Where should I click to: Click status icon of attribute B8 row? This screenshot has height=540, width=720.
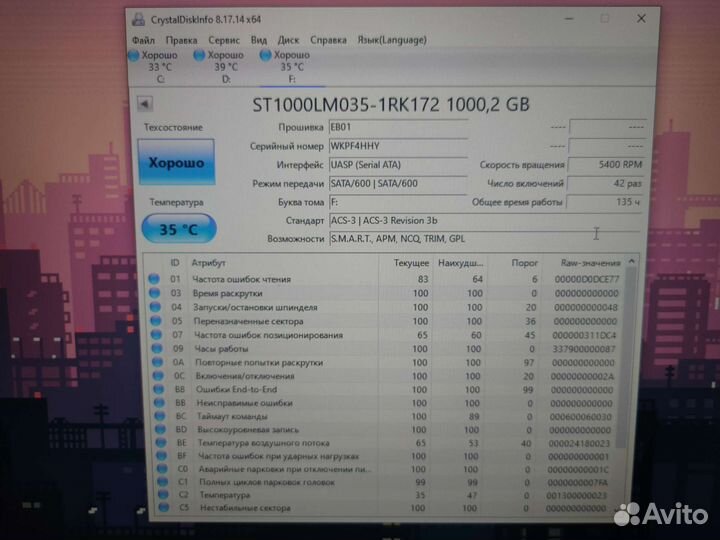click(159, 389)
